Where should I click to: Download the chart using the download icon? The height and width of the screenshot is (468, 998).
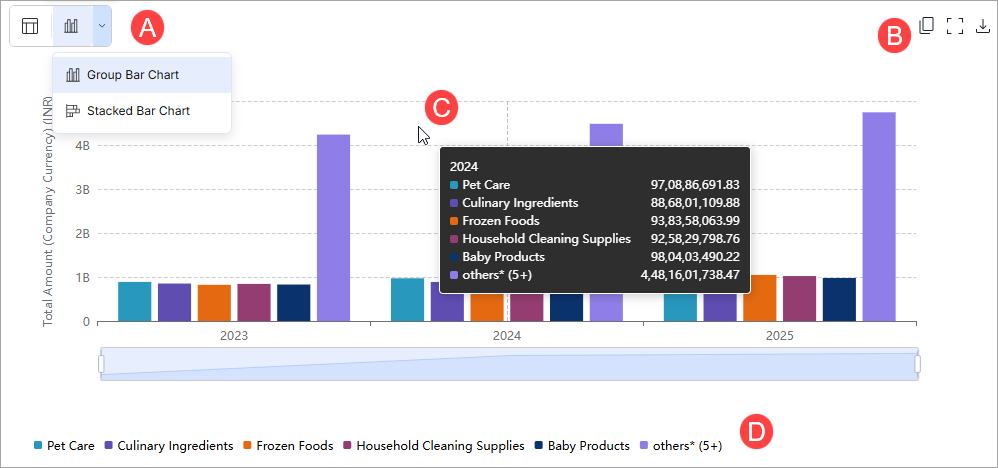pos(982,26)
